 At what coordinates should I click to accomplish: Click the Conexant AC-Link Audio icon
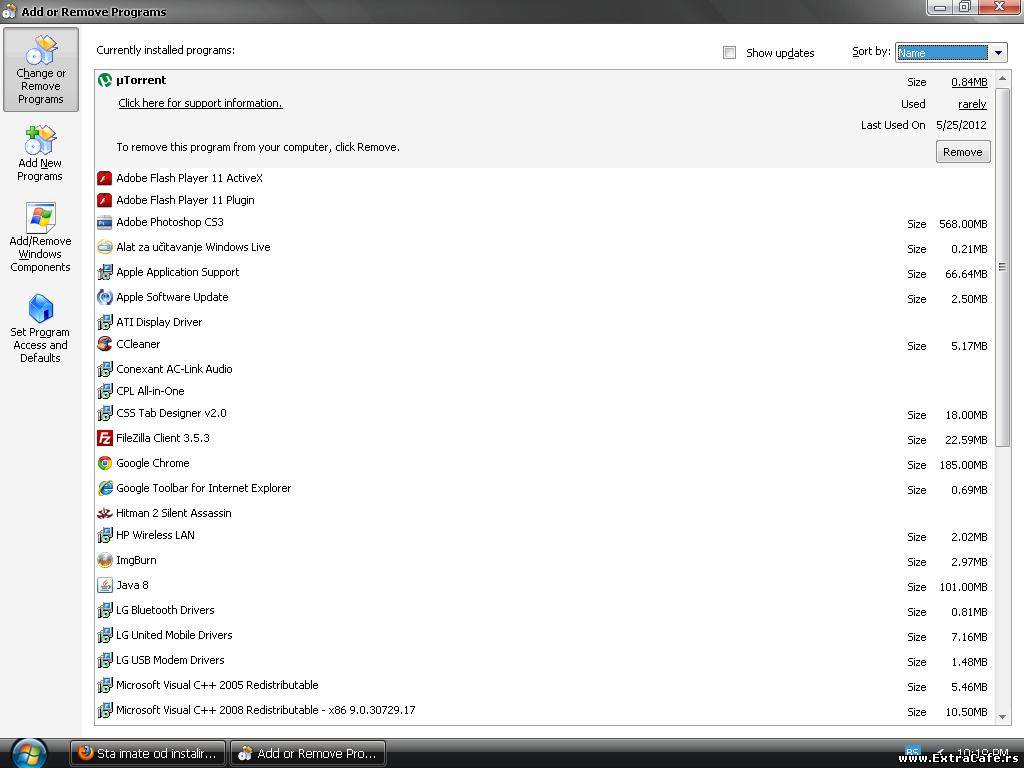point(104,369)
